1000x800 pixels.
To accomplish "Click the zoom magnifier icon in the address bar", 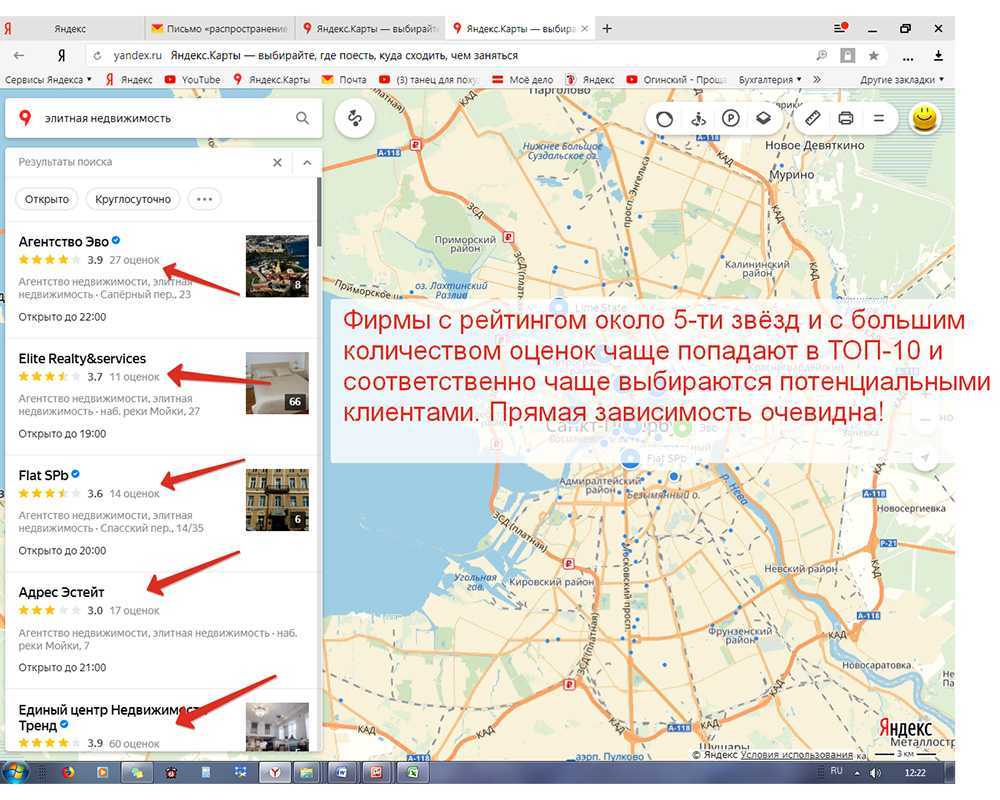I will 821,56.
